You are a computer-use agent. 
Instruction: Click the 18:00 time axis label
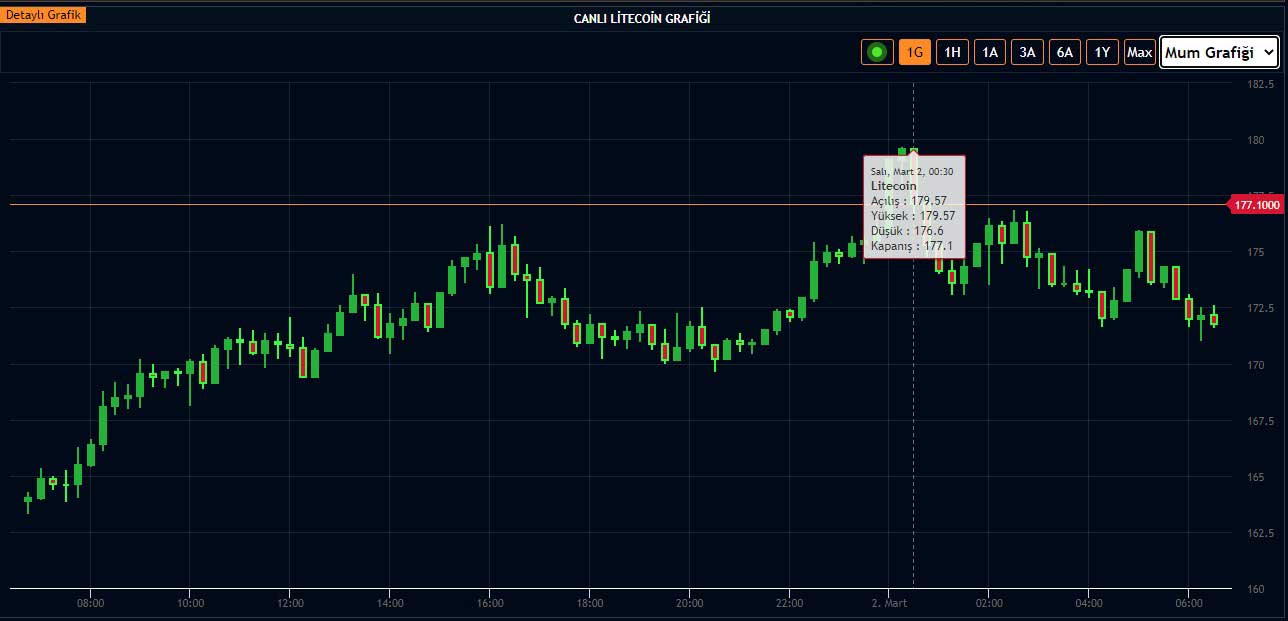point(590,603)
